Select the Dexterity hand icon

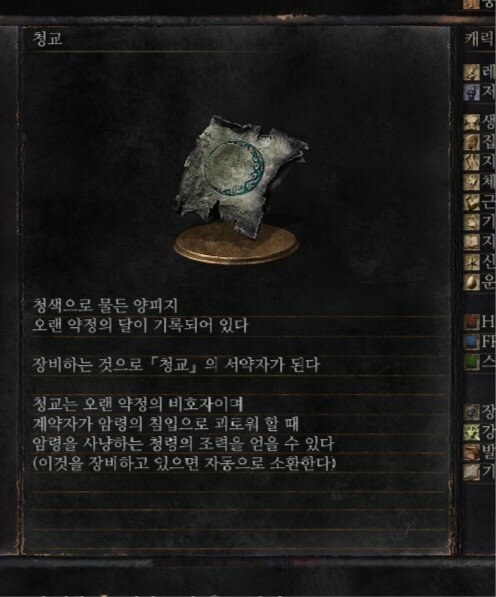(x=472, y=222)
